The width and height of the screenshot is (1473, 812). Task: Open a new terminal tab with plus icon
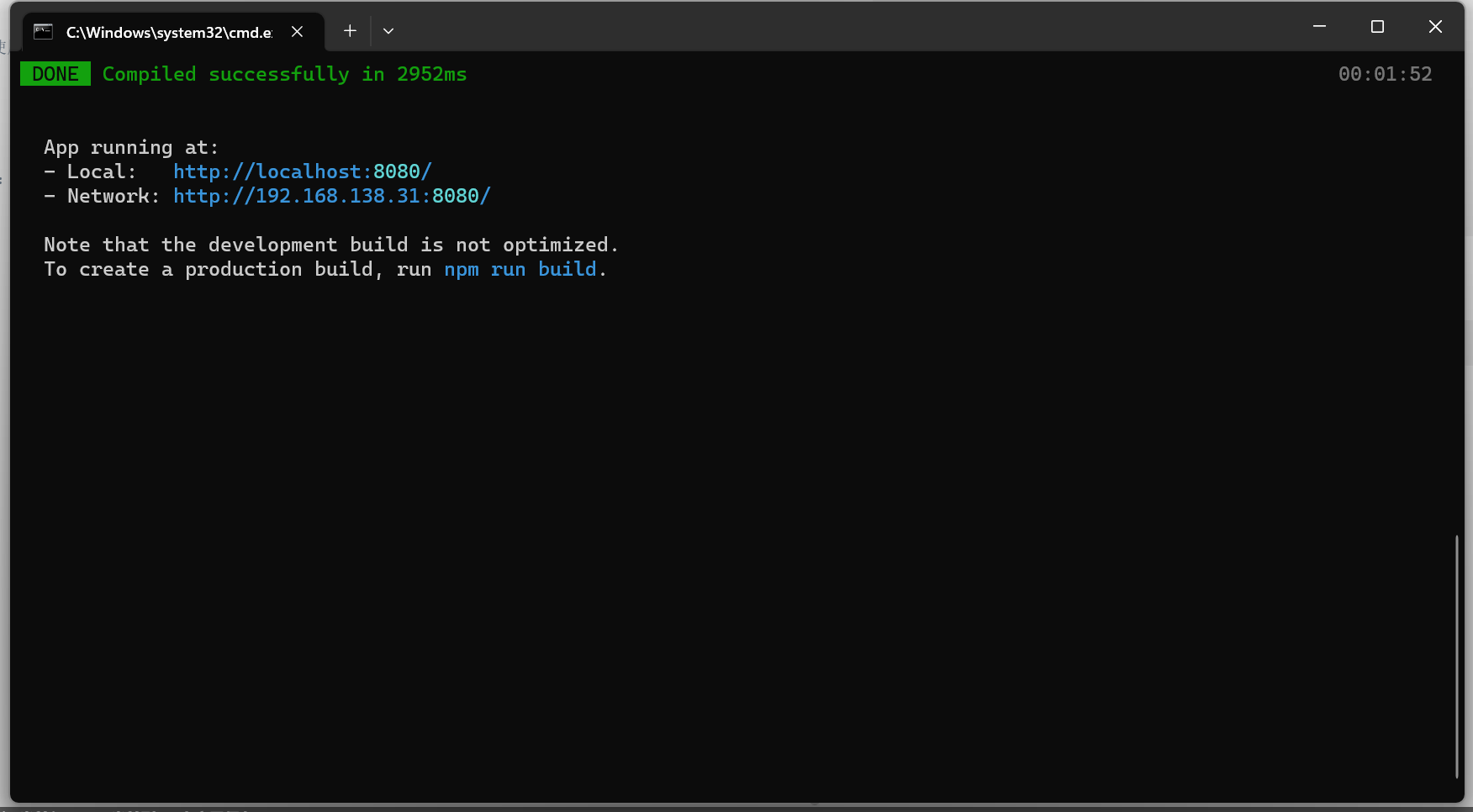point(350,31)
